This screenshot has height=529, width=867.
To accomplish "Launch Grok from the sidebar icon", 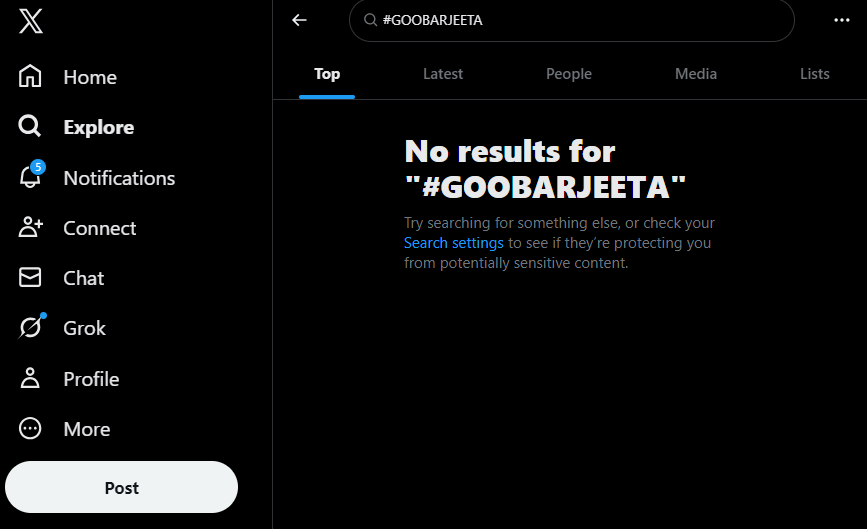I will pyautogui.click(x=31, y=328).
